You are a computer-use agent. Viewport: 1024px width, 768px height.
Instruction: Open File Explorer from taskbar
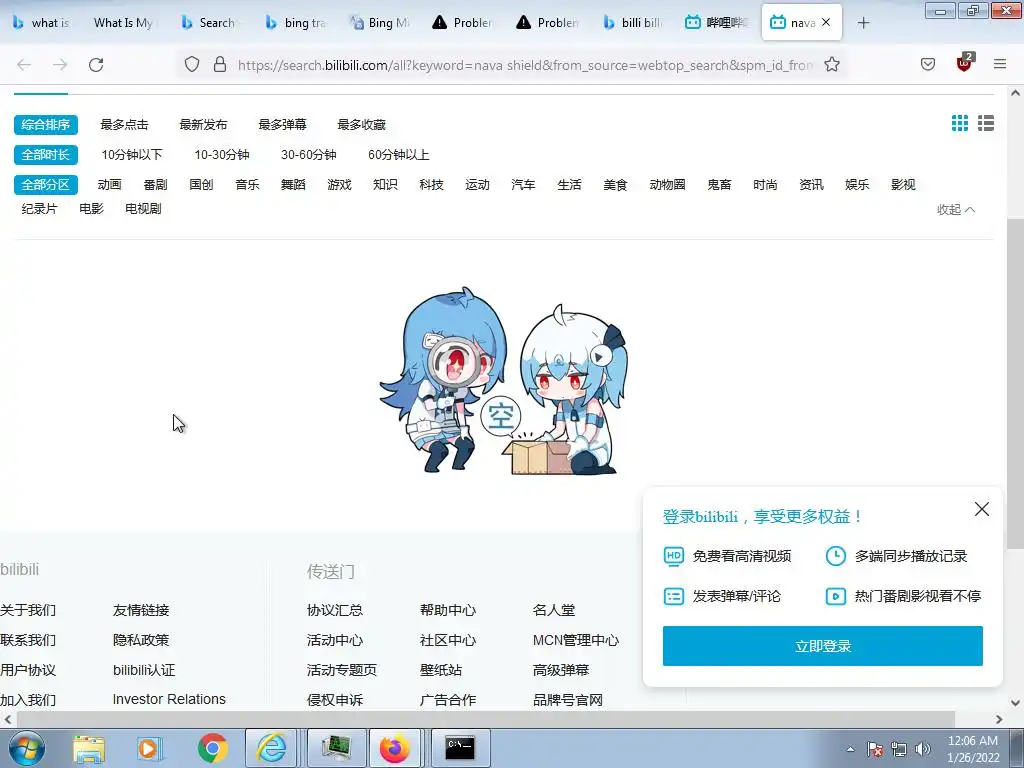click(x=89, y=748)
